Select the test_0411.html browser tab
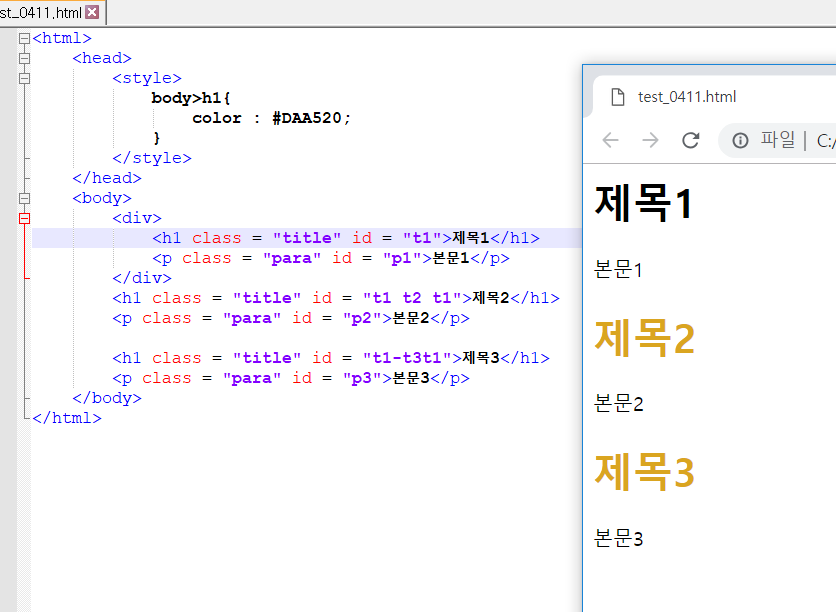 coord(714,96)
